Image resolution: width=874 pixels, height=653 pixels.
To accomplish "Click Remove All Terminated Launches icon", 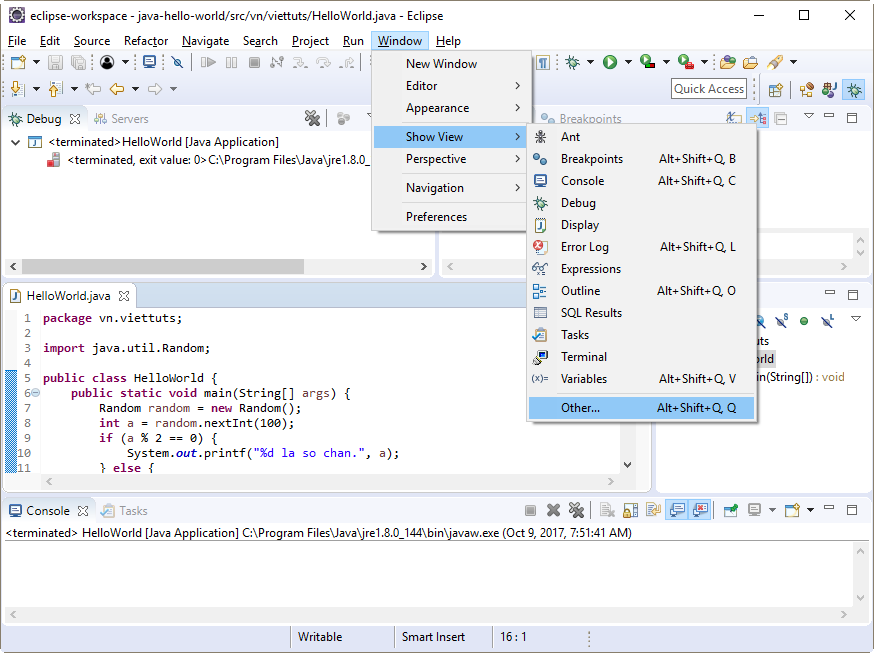I will click(x=312, y=118).
